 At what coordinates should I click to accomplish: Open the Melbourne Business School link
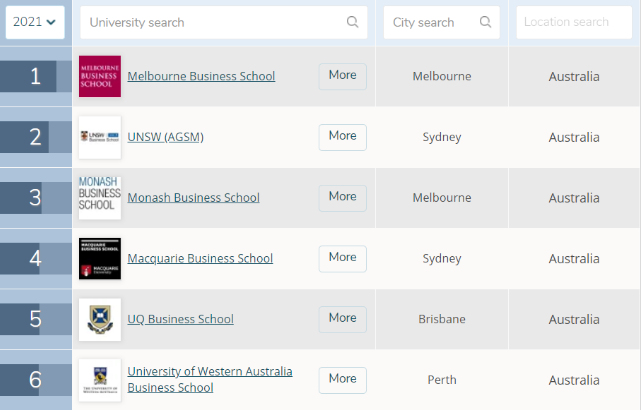pos(201,77)
